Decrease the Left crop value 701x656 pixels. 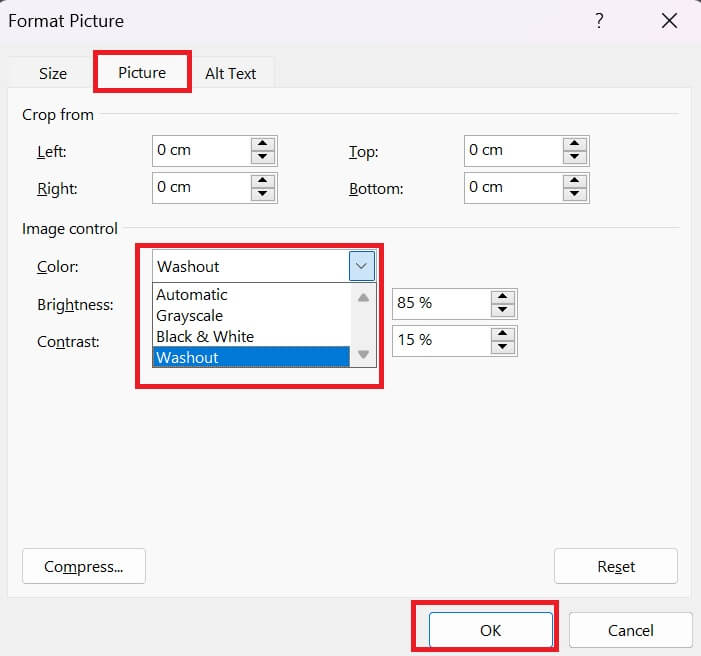point(262,157)
